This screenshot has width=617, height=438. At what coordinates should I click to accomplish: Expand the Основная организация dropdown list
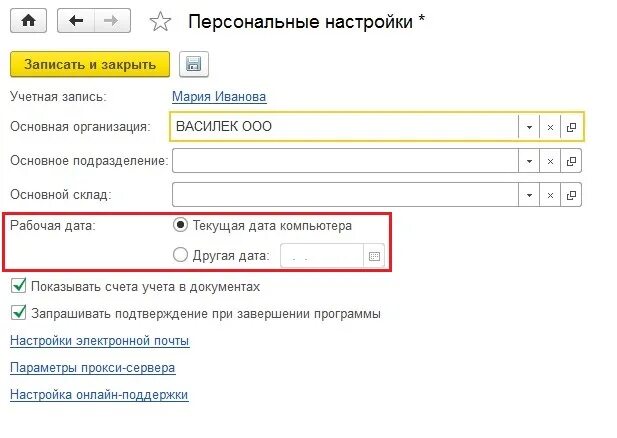(x=529, y=127)
